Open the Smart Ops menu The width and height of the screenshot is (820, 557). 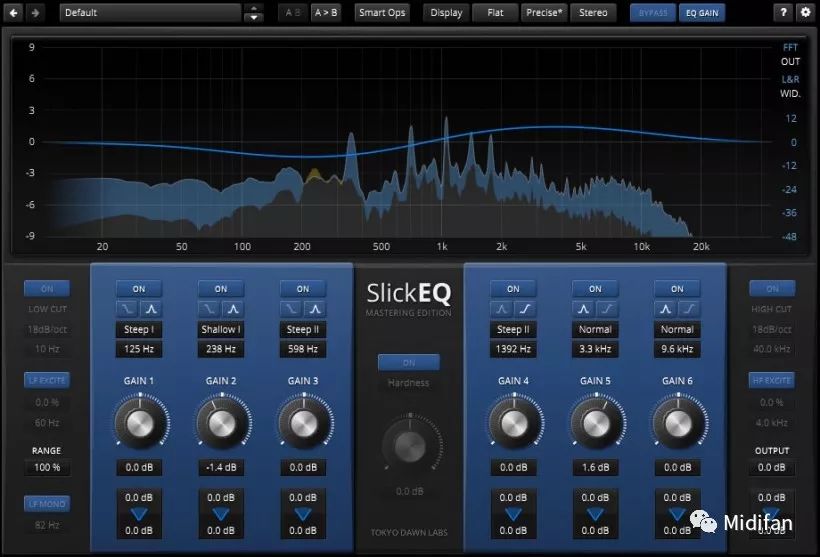pyautogui.click(x=382, y=13)
